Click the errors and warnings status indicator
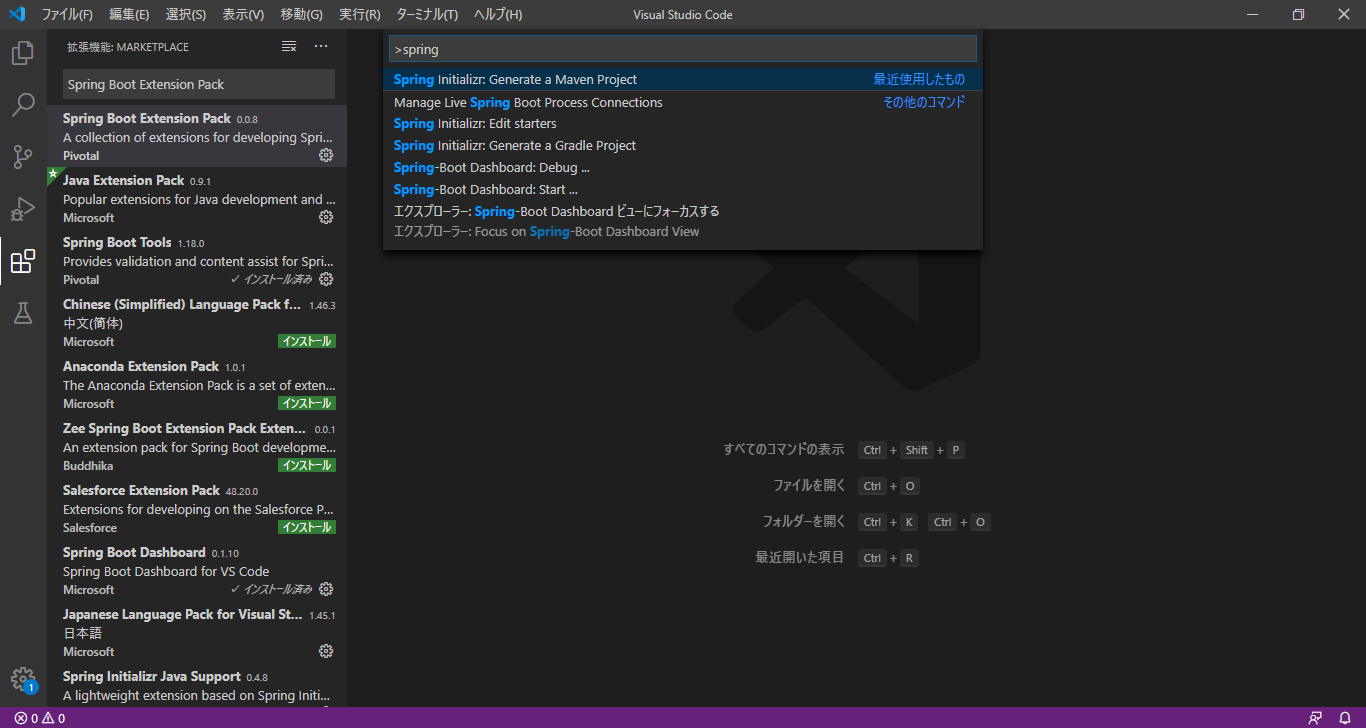Viewport: 1366px width, 728px height. (x=40, y=718)
